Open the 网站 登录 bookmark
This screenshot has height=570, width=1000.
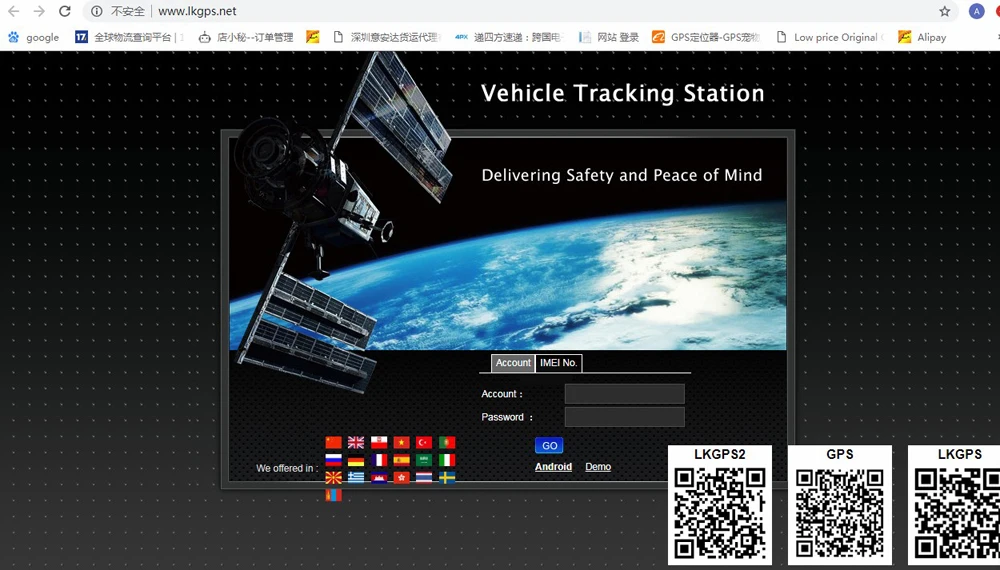(x=609, y=37)
